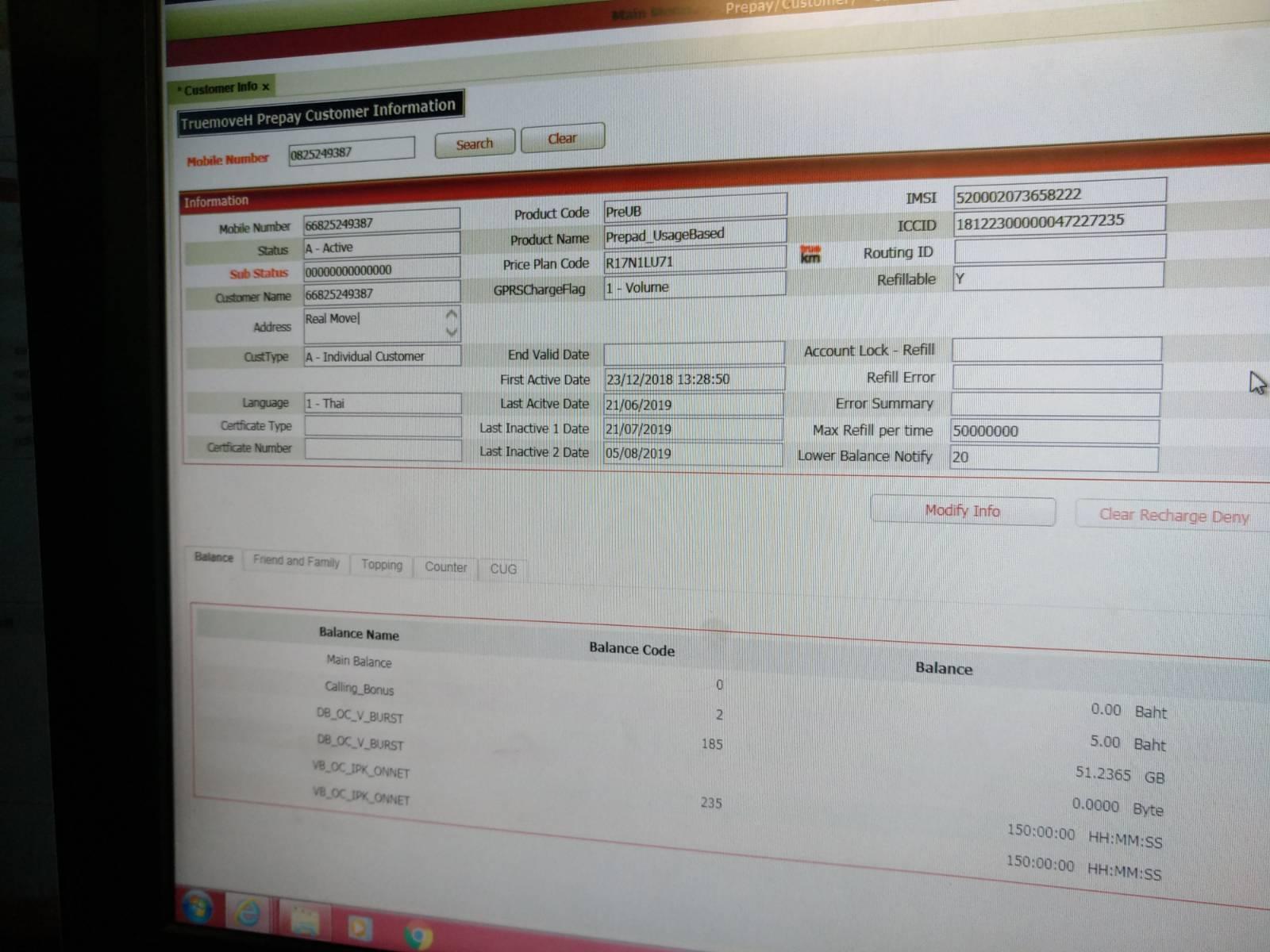
Task: Click the true km icon beside Routing ID
Action: pos(810,255)
